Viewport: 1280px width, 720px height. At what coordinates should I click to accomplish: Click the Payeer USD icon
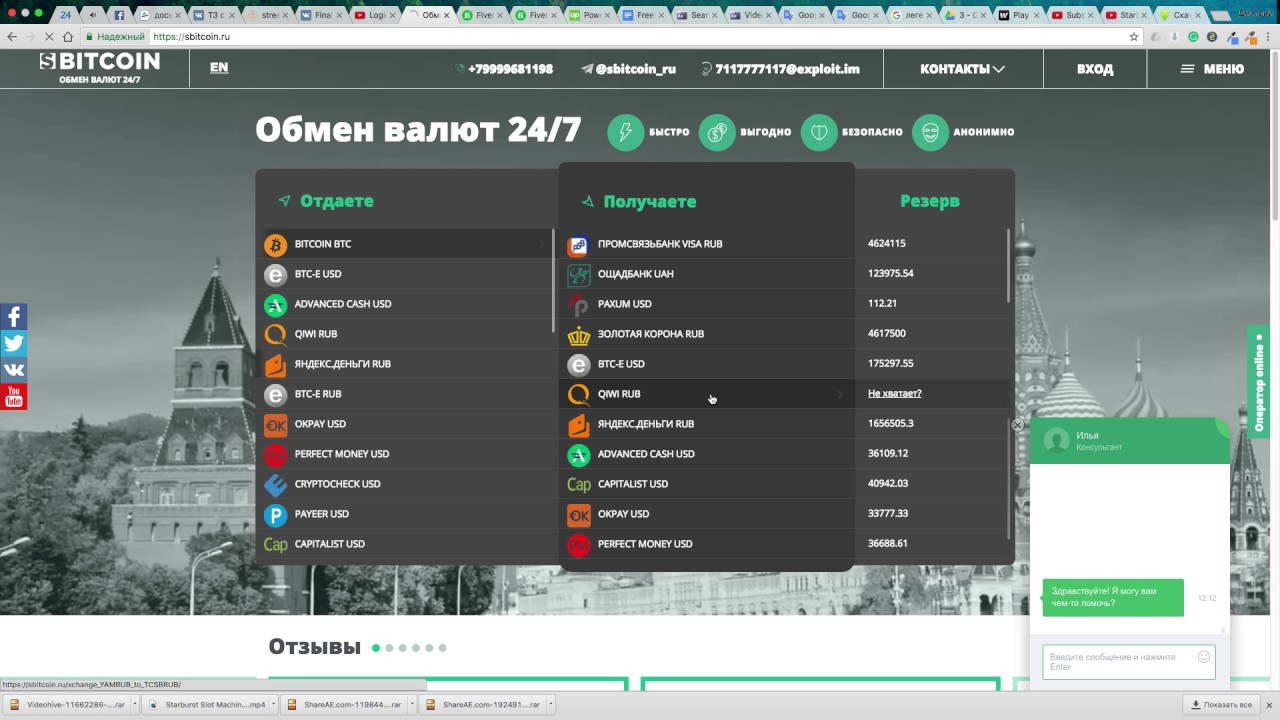[x=275, y=514]
